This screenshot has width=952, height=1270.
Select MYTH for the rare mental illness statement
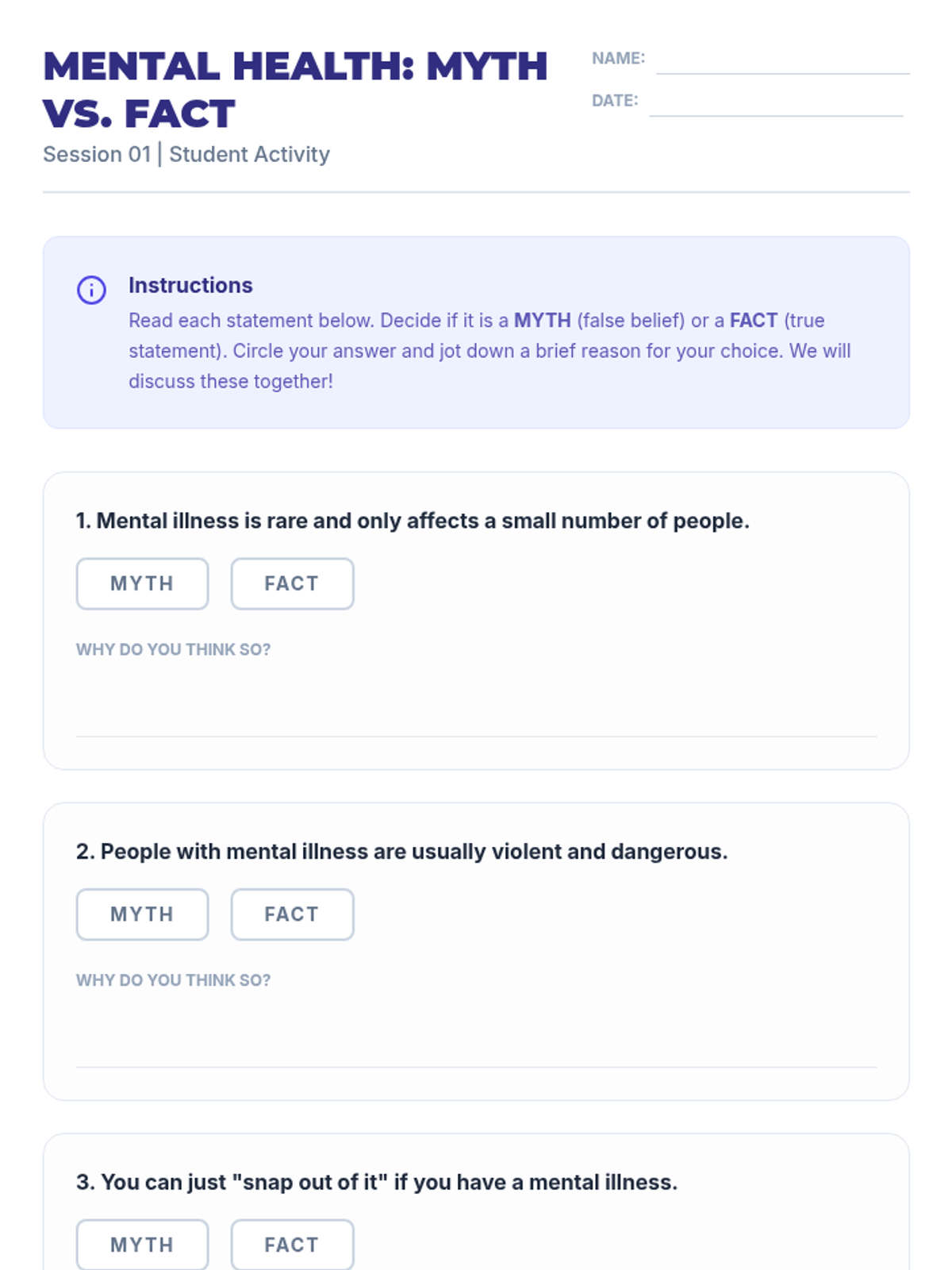[x=142, y=583]
